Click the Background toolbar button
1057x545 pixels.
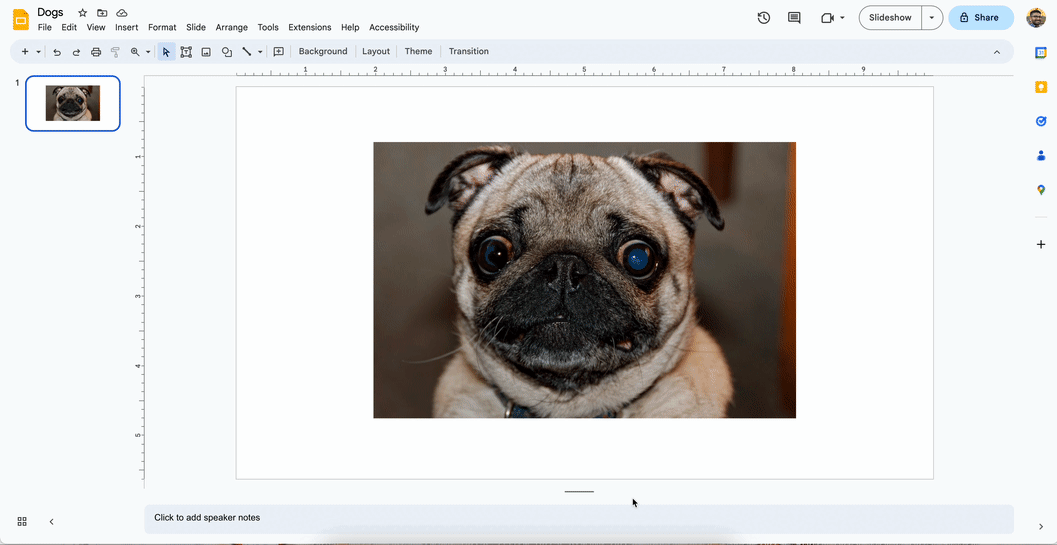[x=323, y=51]
